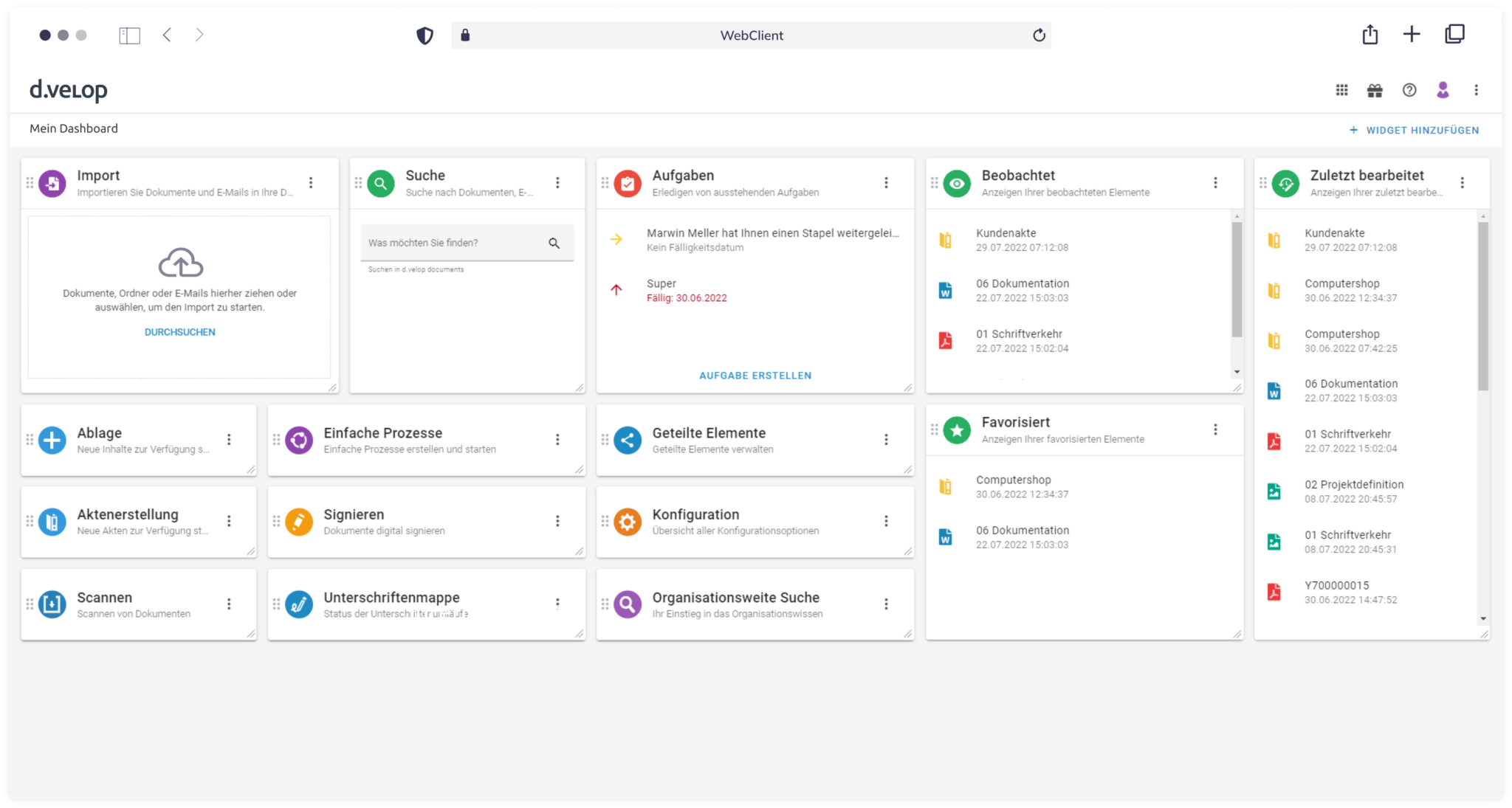1512x808 pixels.
Task: Click the gift box icon in header
Action: pos(1375,90)
